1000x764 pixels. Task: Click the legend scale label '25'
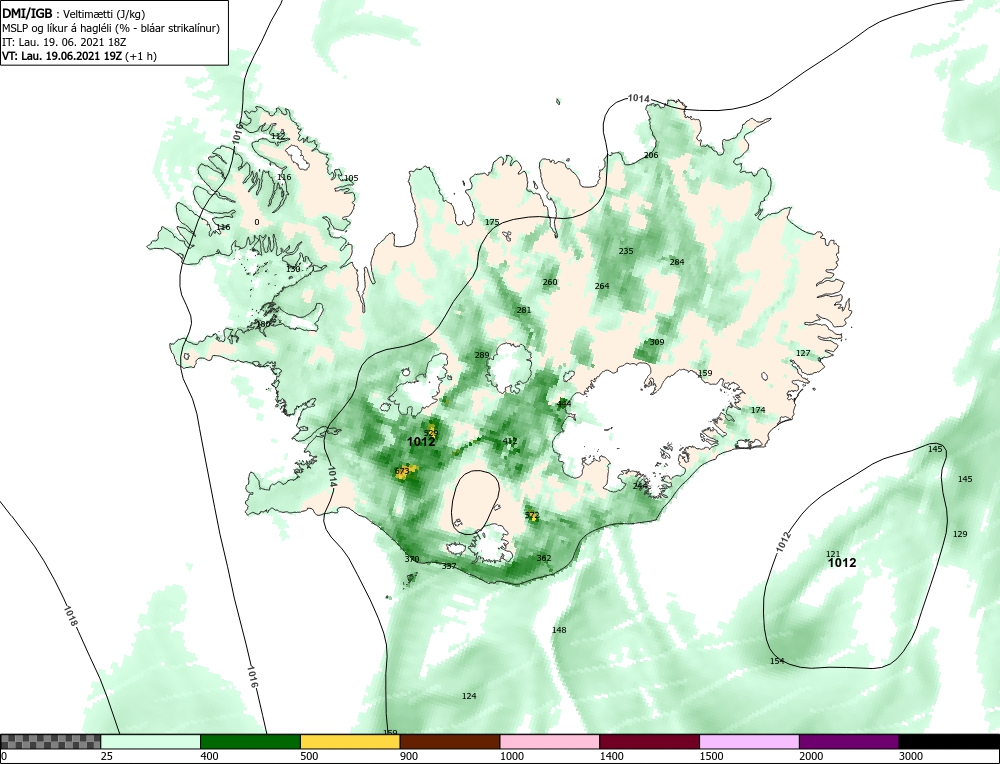point(106,756)
